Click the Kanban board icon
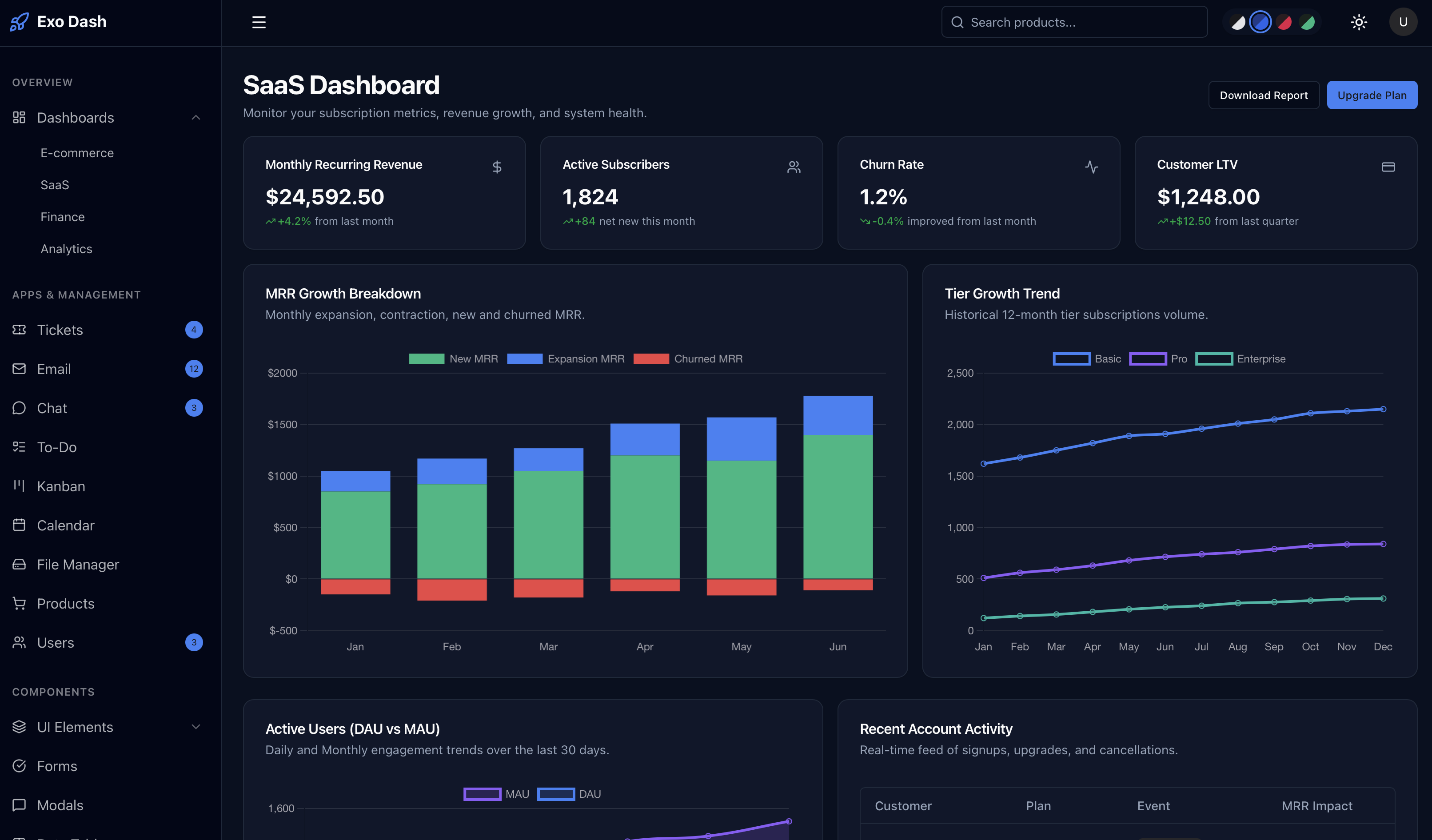The width and height of the screenshot is (1432, 840). [x=19, y=486]
